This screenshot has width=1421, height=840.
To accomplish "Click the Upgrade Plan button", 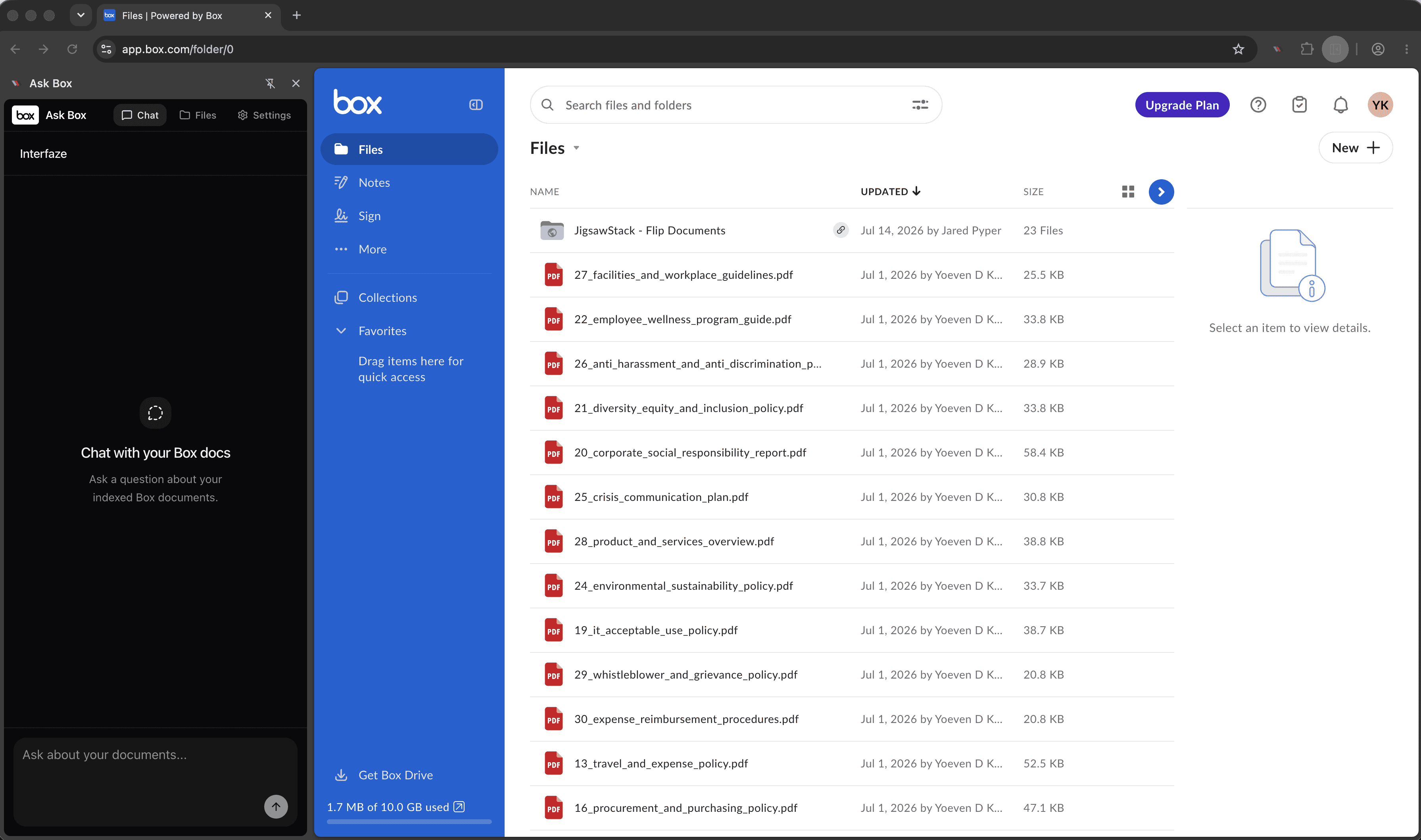I will [x=1181, y=105].
